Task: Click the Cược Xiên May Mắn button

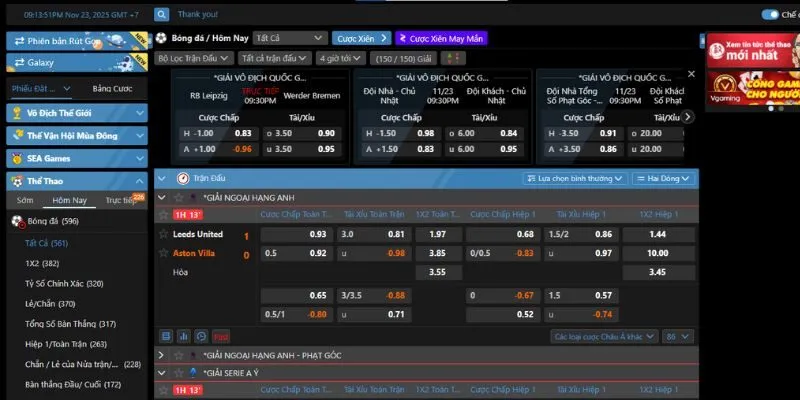Action: click(x=441, y=38)
